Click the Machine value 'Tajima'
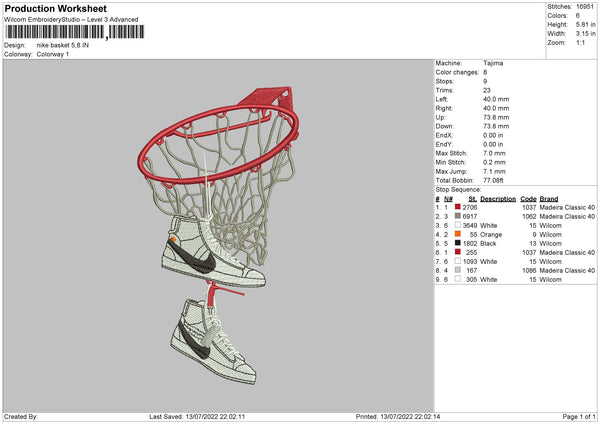 [493, 63]
